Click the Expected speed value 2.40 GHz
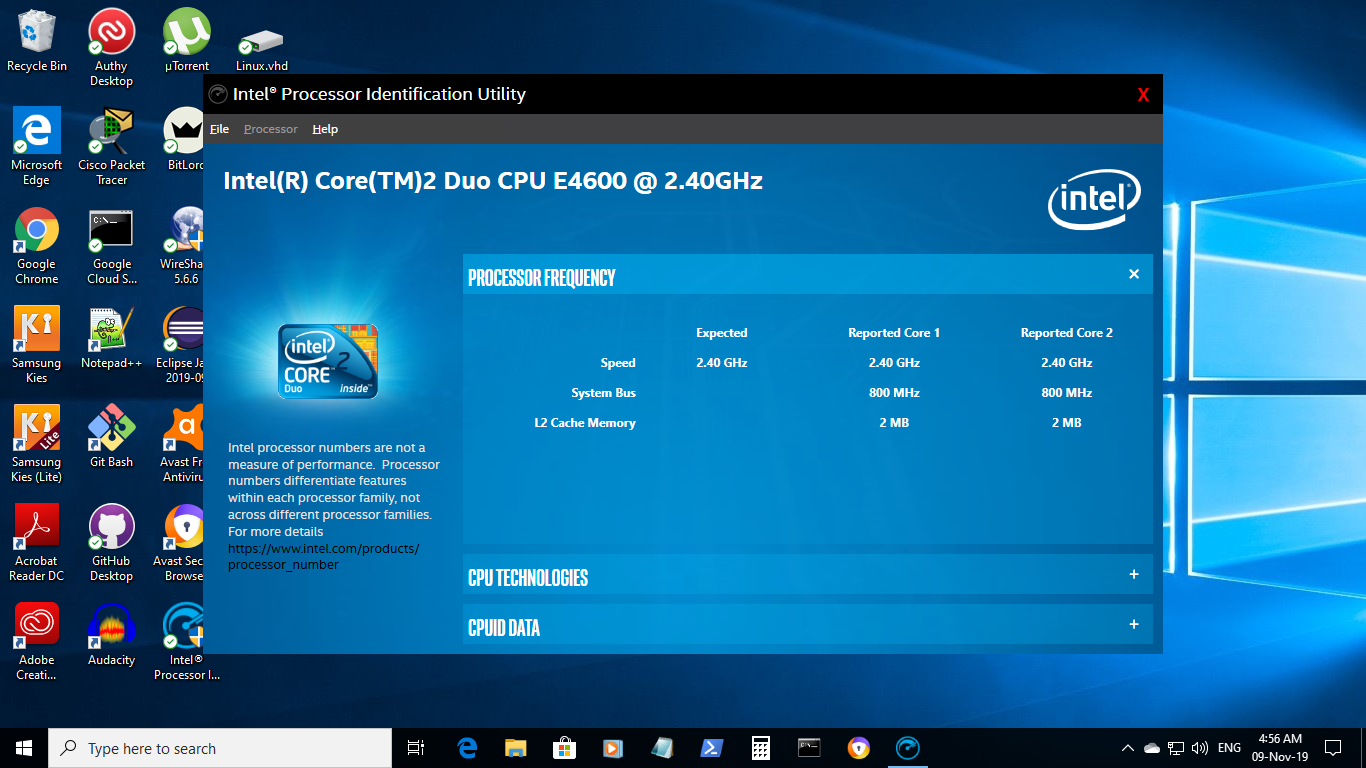Image resolution: width=1366 pixels, height=768 pixels. click(722, 363)
